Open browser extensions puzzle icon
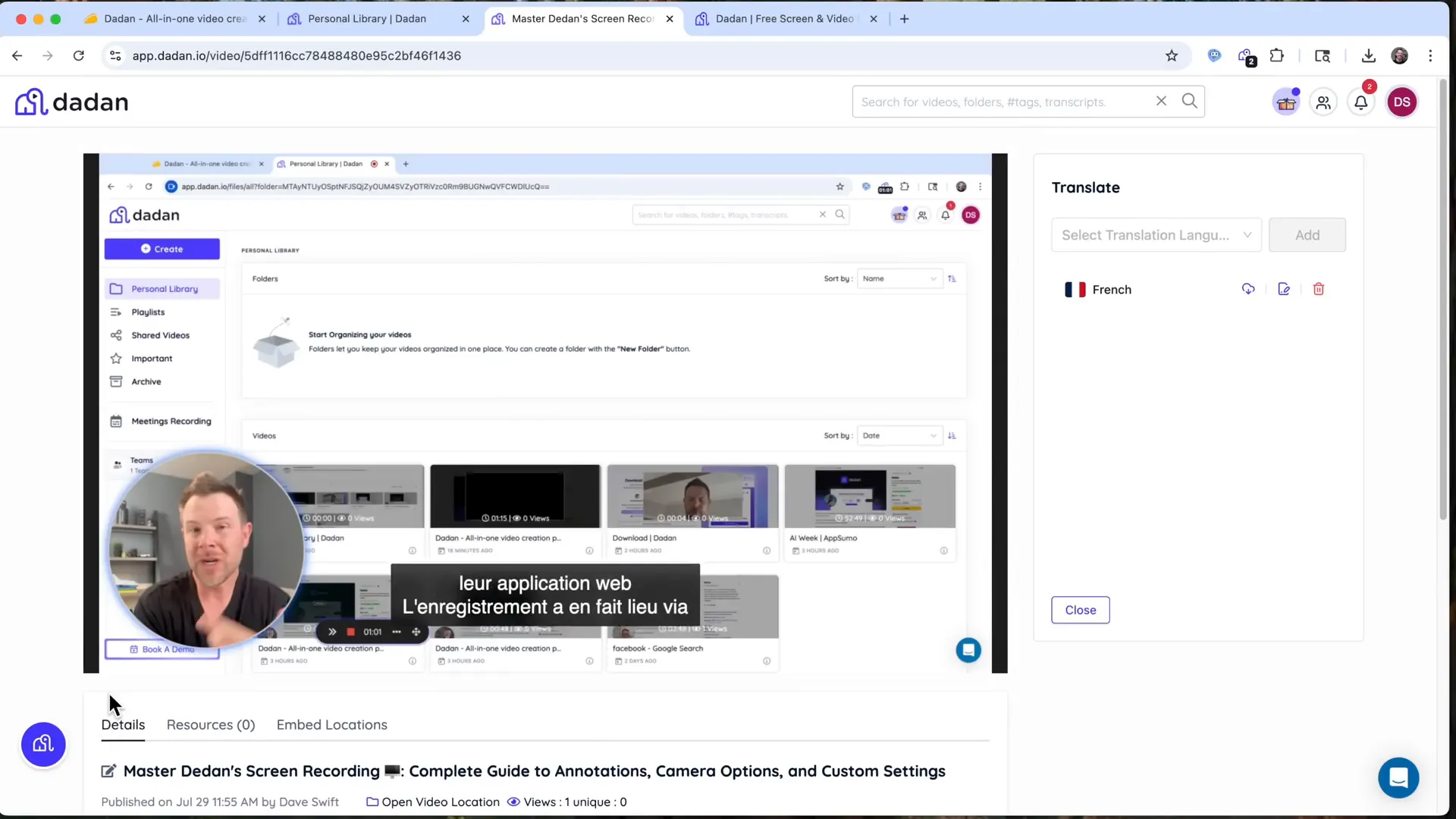The height and width of the screenshot is (819, 1456). coord(1277,55)
